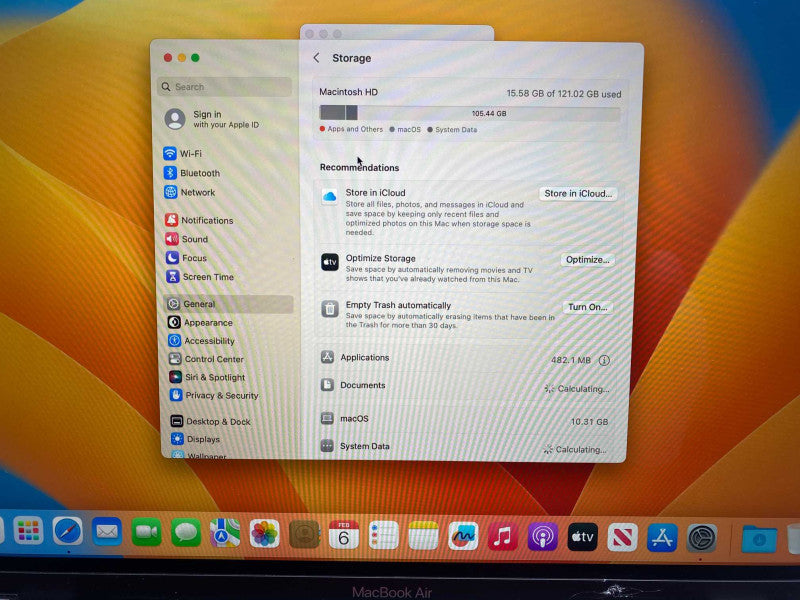Open Freeform from the Dock
This screenshot has width=800, height=600.
click(x=463, y=536)
